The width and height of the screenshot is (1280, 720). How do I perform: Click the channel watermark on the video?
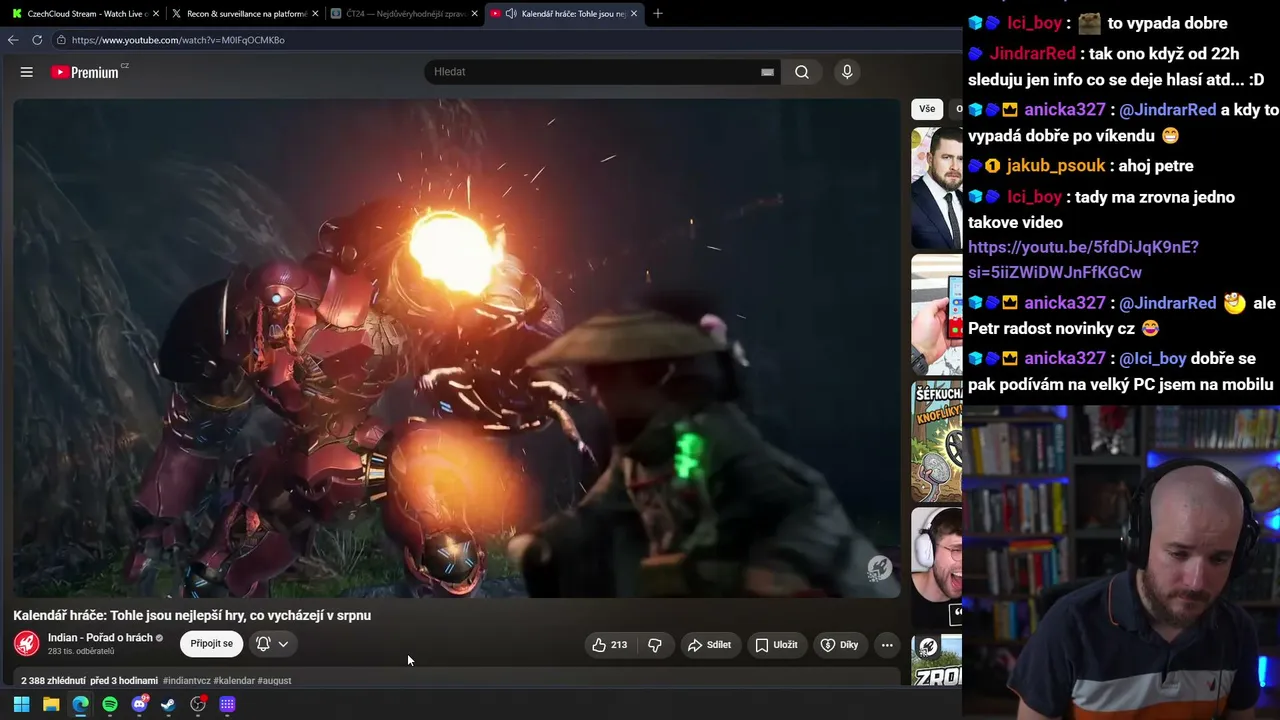879,569
